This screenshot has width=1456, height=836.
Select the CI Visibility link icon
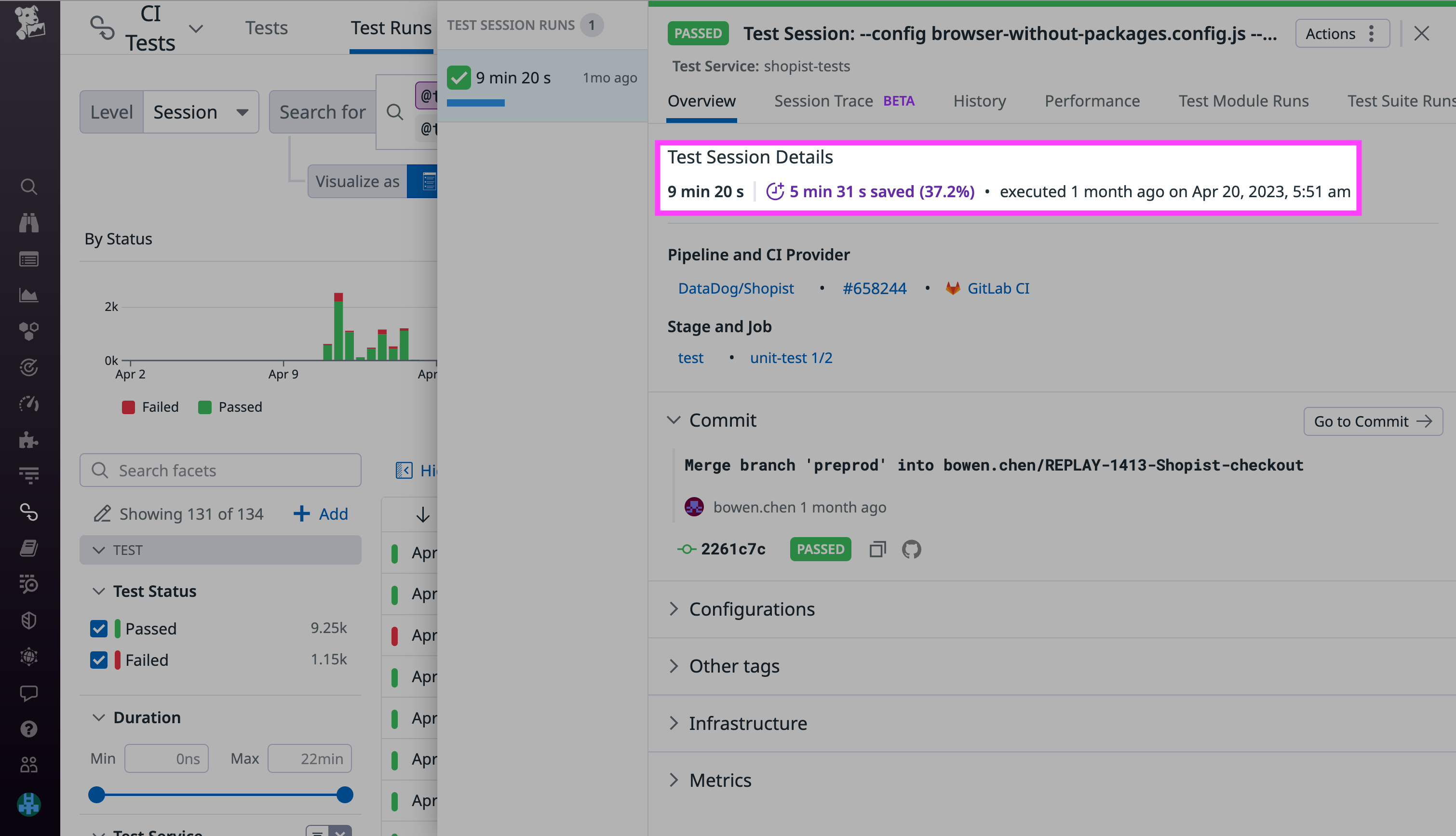(x=29, y=512)
